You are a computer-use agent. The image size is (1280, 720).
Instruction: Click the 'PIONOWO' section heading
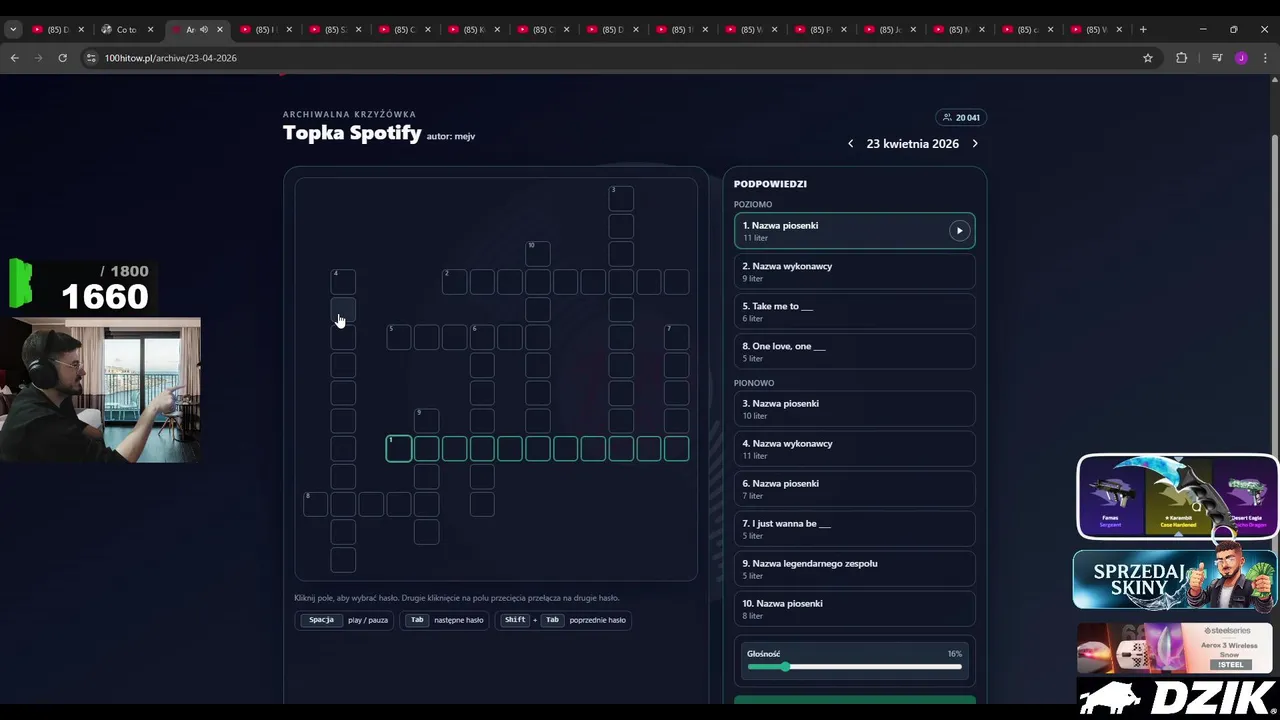(x=754, y=383)
